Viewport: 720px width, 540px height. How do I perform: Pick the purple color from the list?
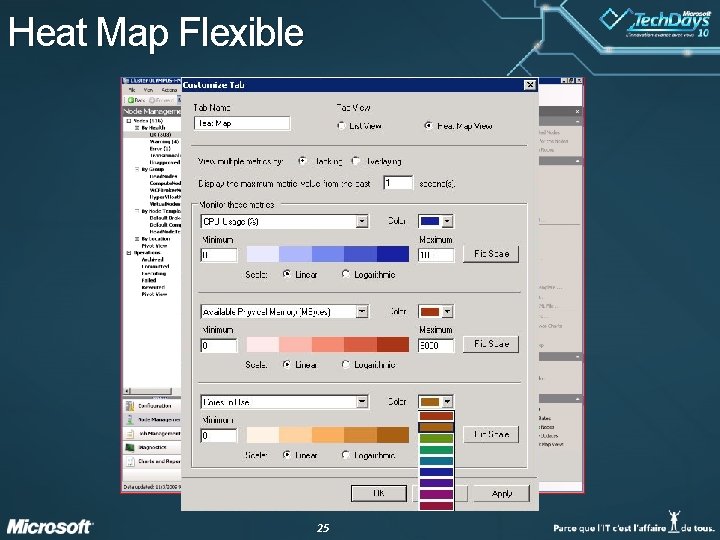click(x=436, y=483)
